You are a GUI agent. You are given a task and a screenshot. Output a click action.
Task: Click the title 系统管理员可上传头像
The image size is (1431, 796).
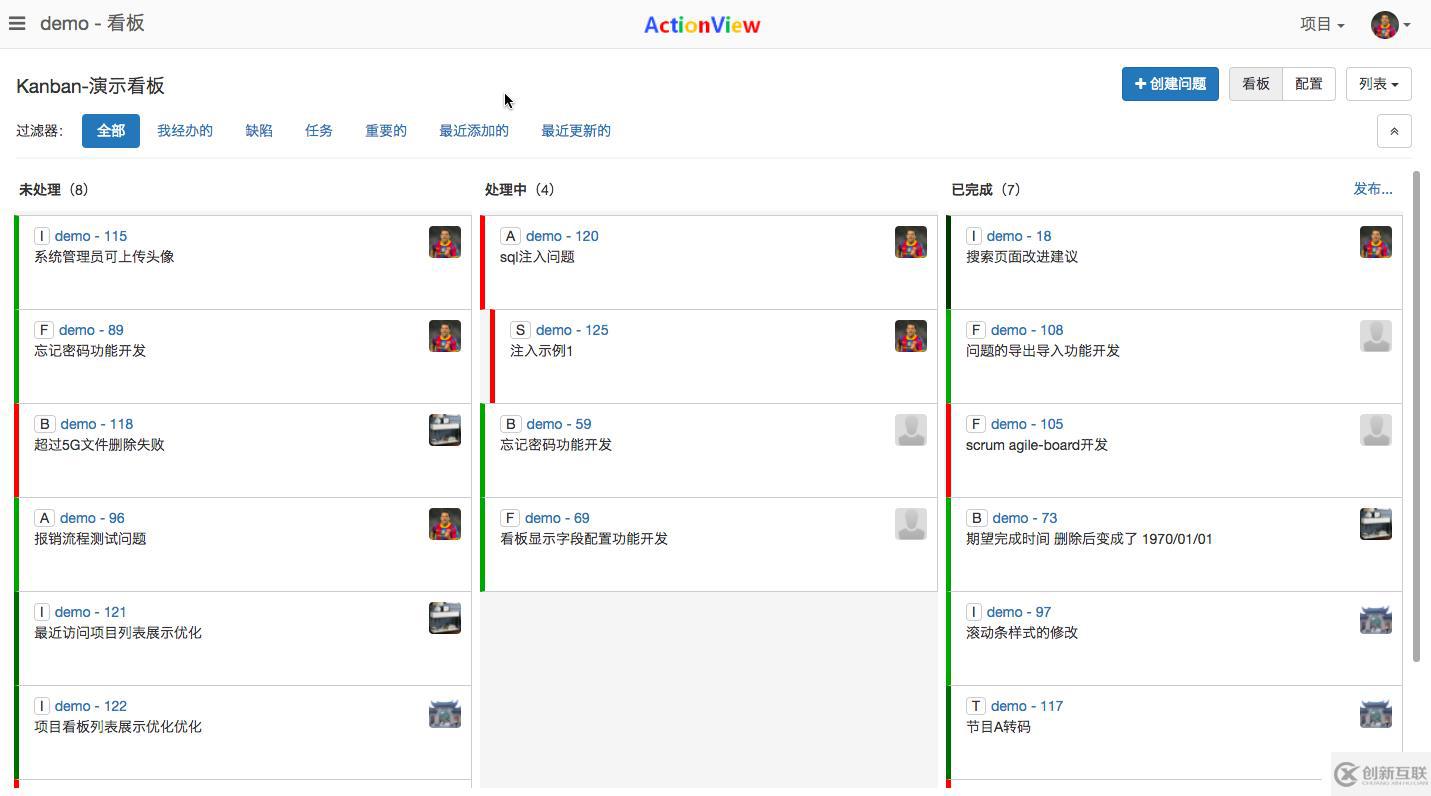[x=104, y=257]
